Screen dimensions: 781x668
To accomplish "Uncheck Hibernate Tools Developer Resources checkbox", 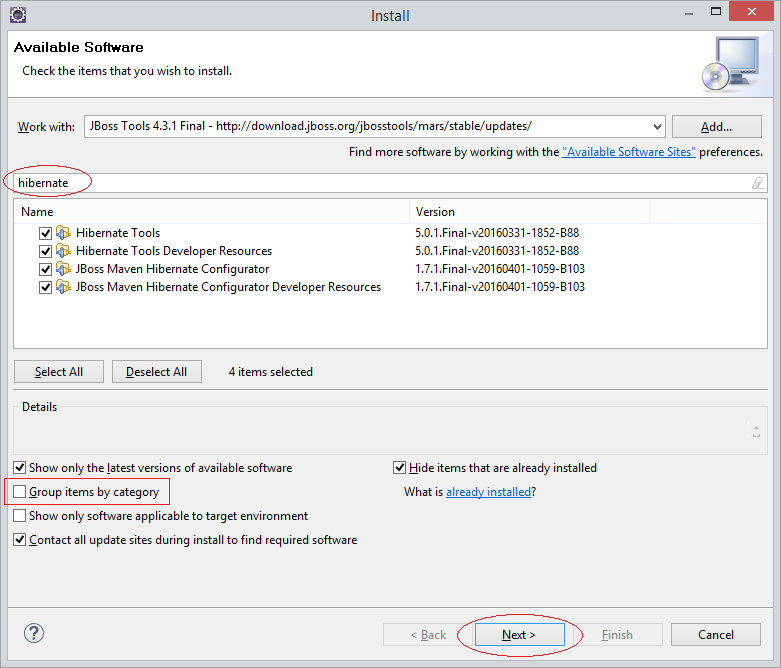I will (x=45, y=251).
